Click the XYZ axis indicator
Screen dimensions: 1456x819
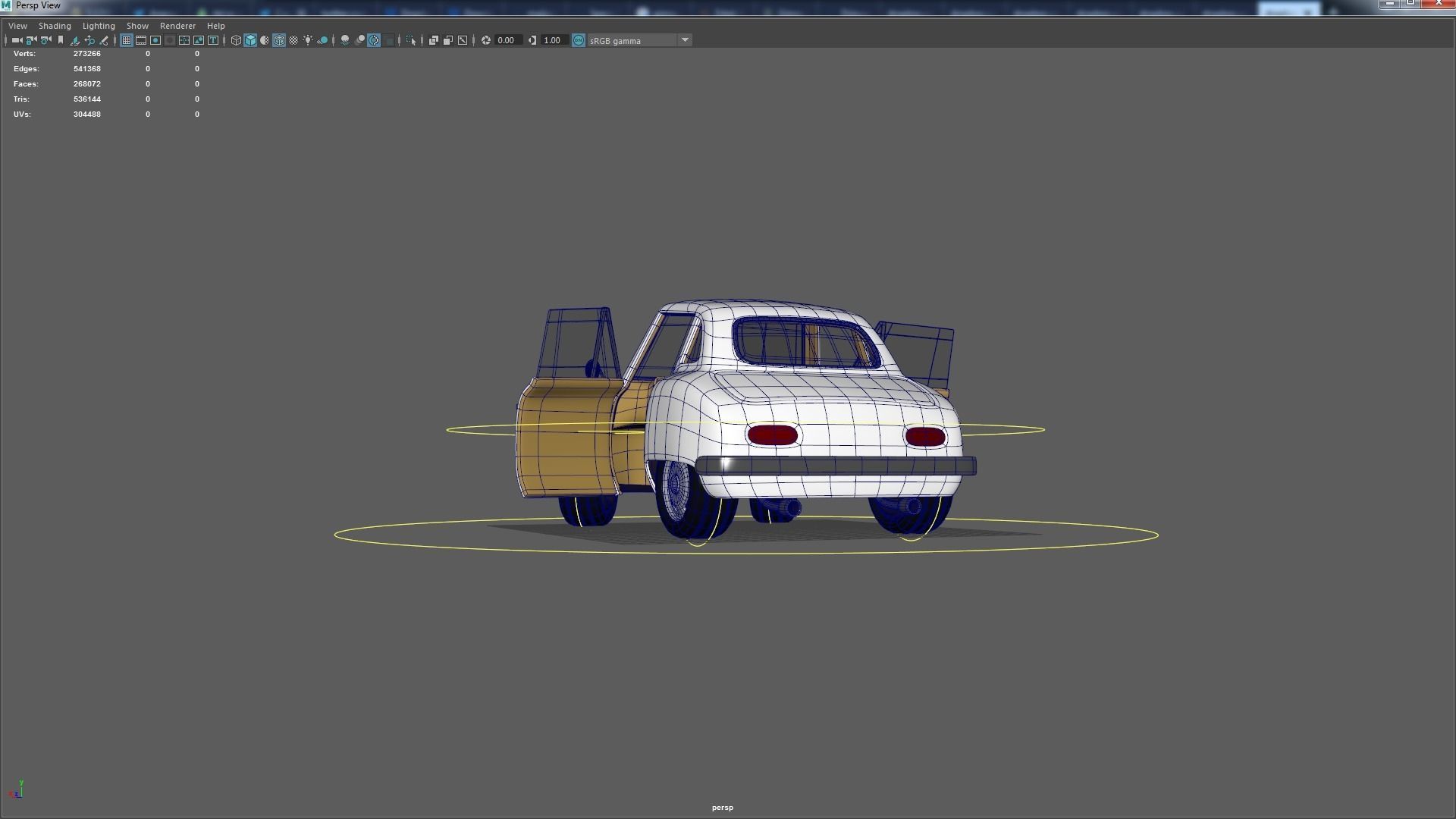tap(17, 789)
